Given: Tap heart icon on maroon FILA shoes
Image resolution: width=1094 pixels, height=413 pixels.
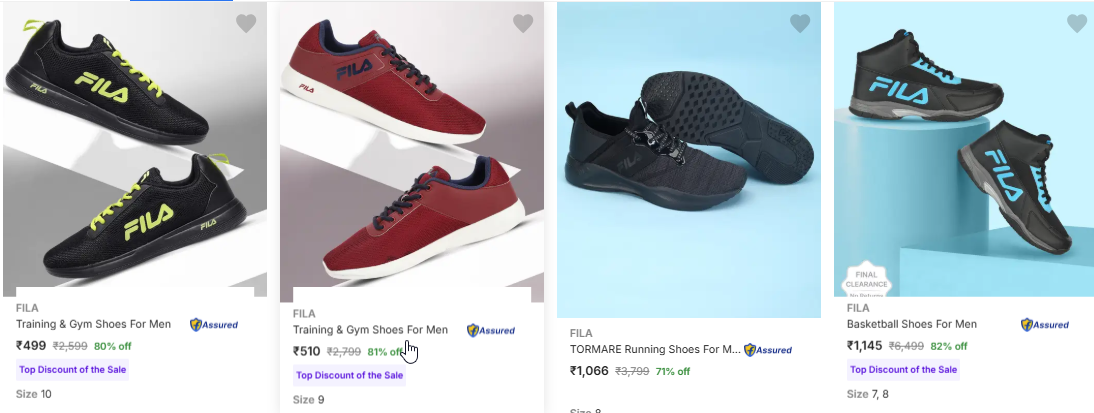Looking at the screenshot, I should click(x=523, y=23).
